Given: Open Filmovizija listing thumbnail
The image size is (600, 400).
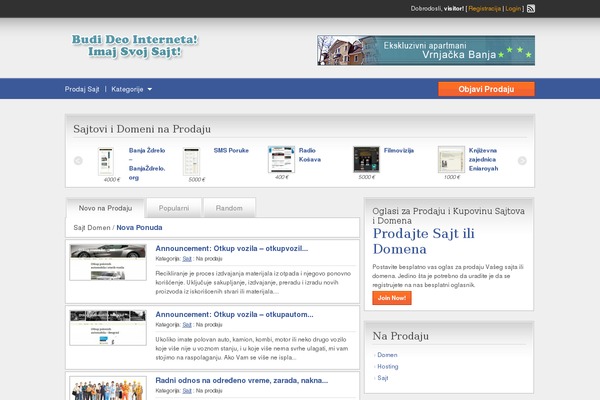Looking at the screenshot, I should coord(366,159).
